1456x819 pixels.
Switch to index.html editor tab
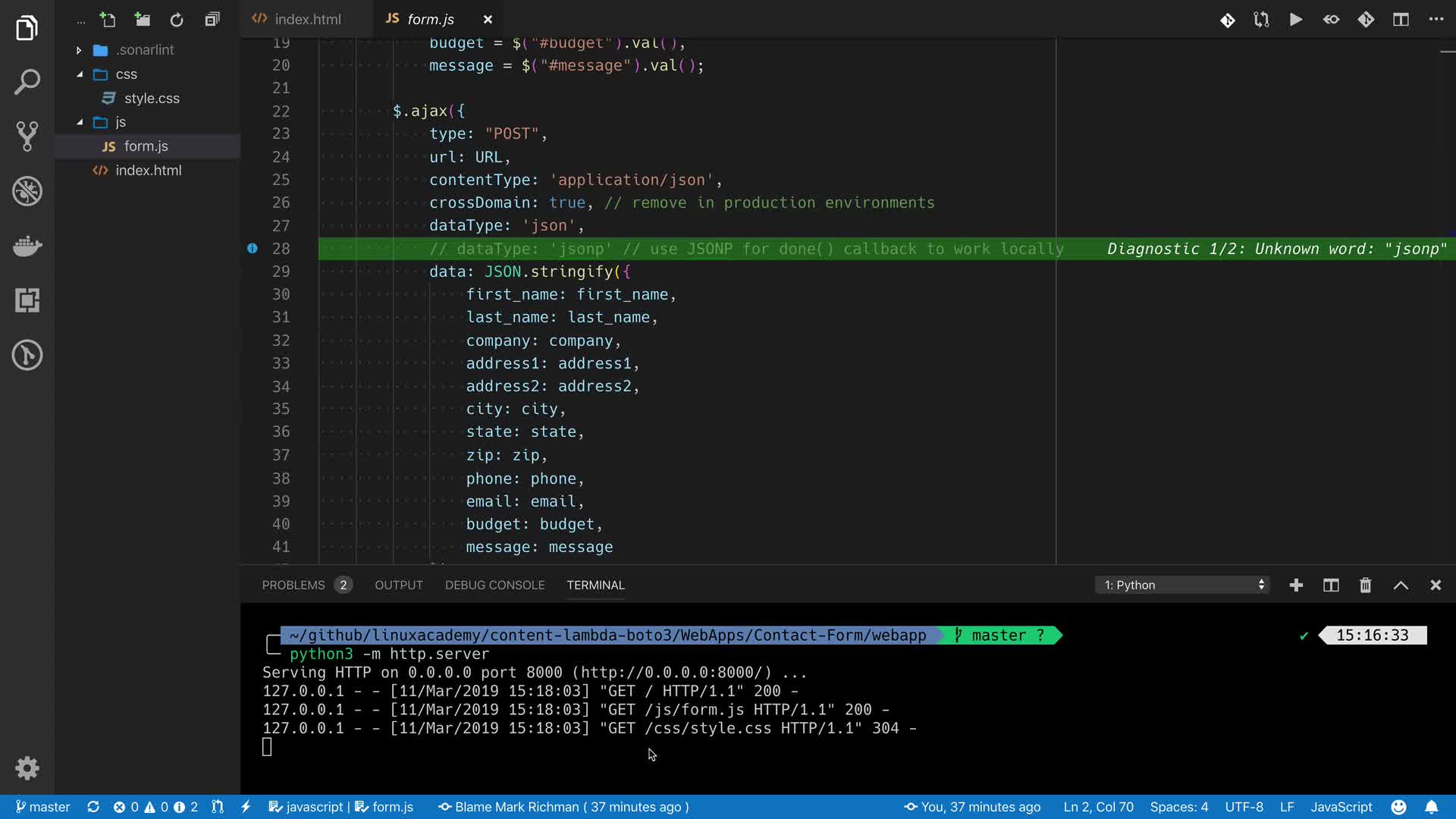tap(307, 20)
